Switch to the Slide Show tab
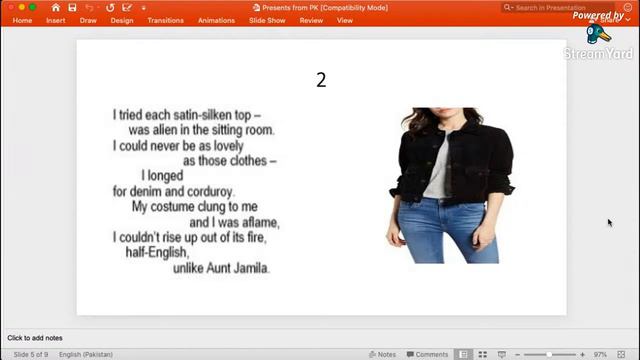 267,20
